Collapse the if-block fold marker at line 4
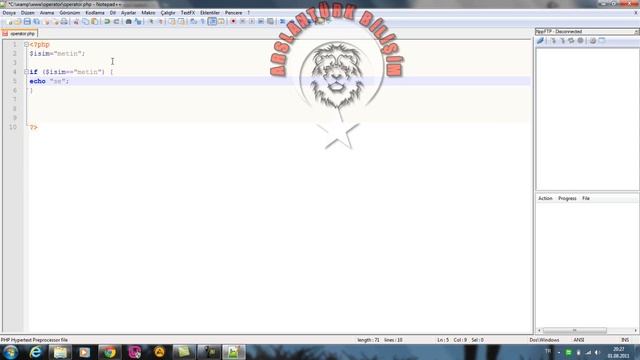Image resolution: width=640 pixels, height=360 pixels. click(x=26, y=72)
